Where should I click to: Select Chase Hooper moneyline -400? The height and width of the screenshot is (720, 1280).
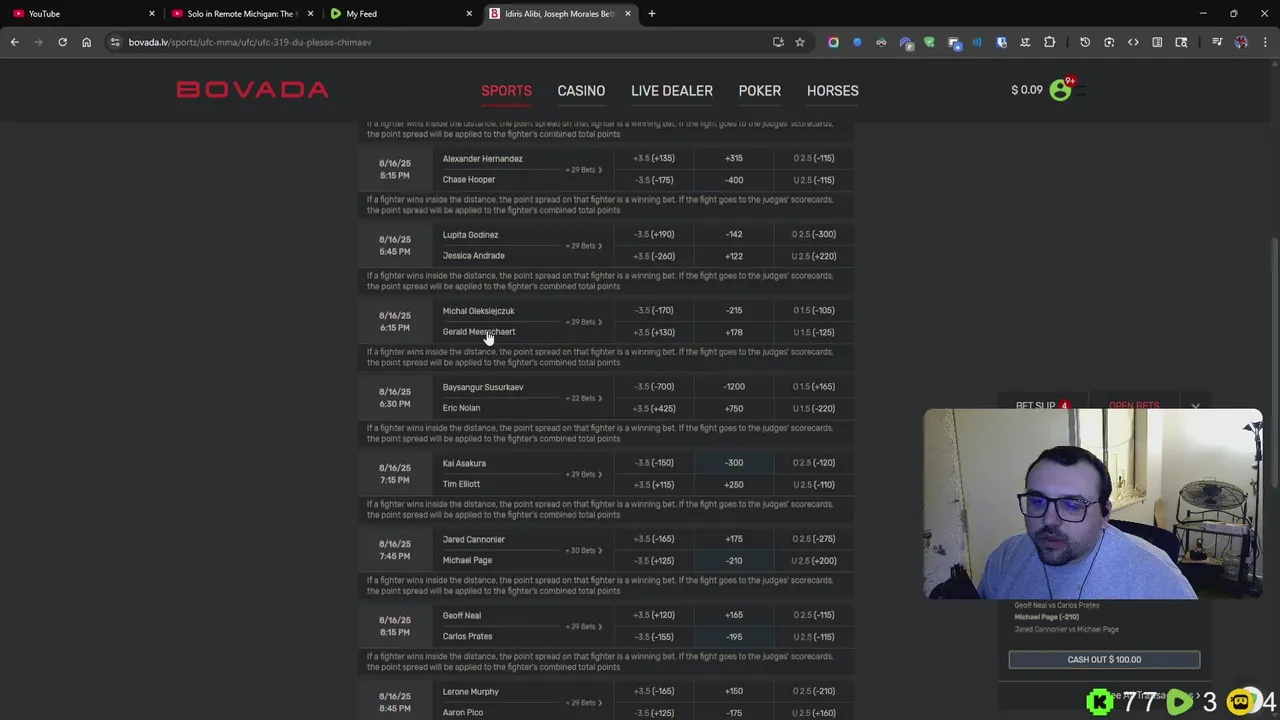click(734, 180)
